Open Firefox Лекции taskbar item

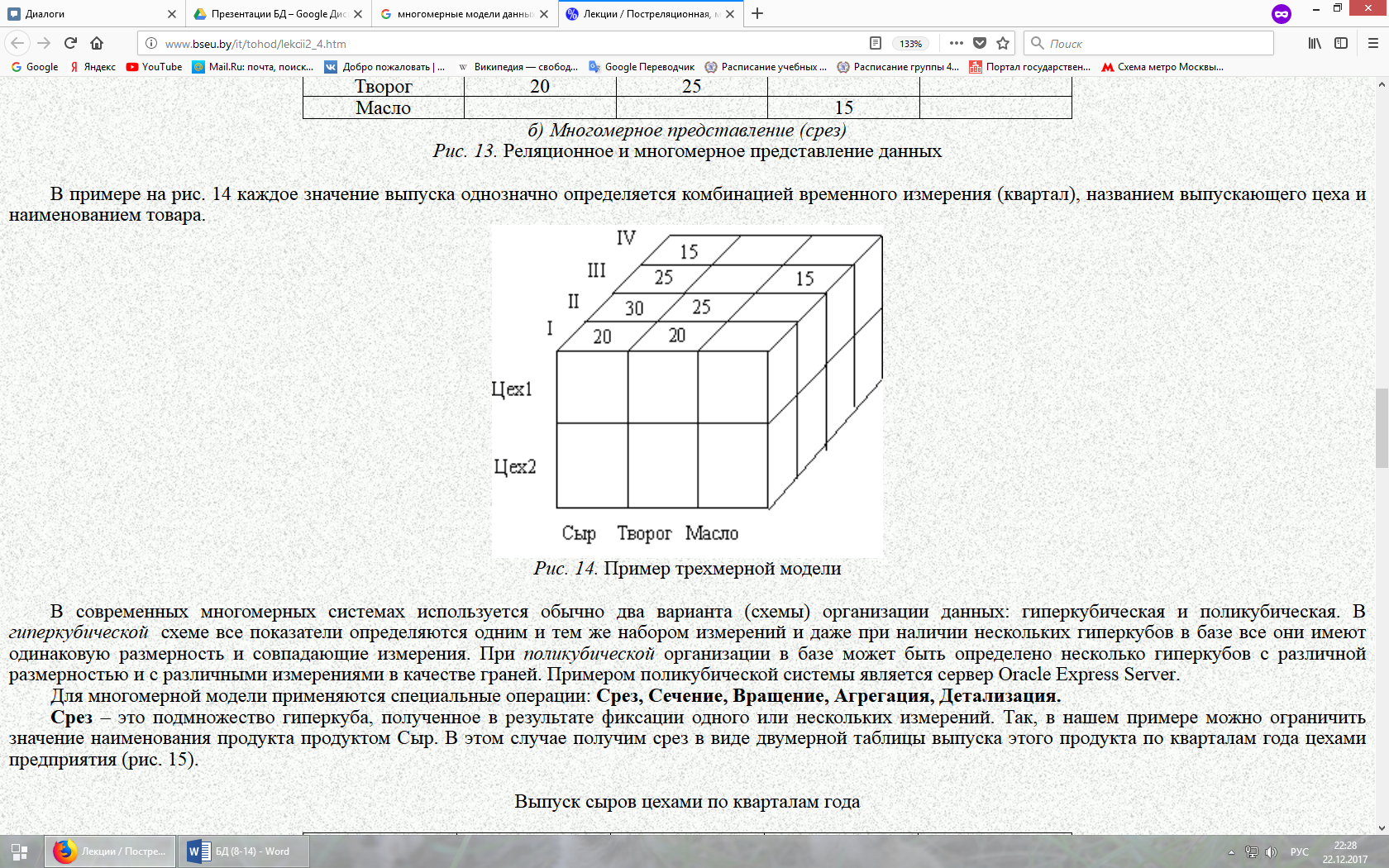(110, 851)
